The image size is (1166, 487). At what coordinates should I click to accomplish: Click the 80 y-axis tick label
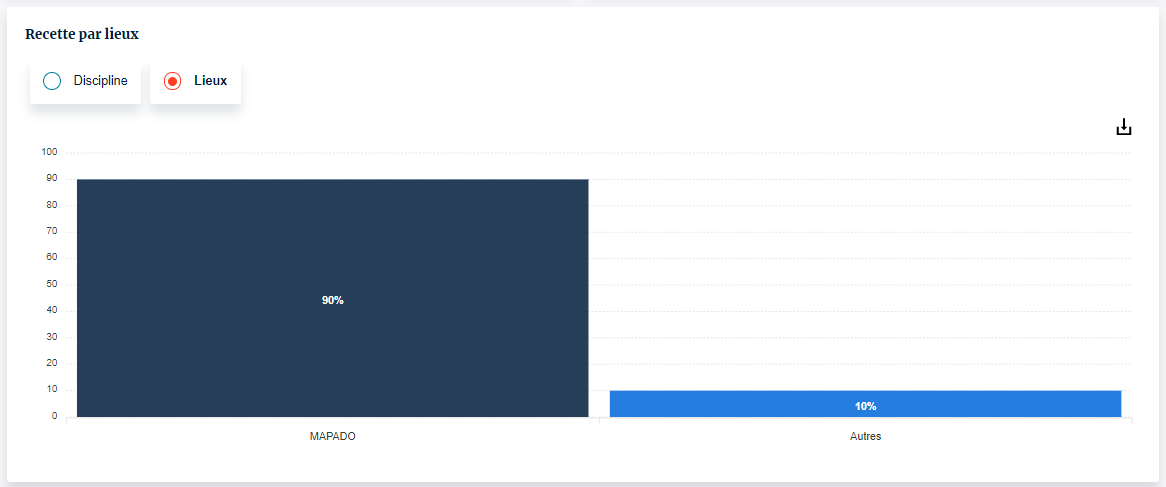tap(51, 205)
